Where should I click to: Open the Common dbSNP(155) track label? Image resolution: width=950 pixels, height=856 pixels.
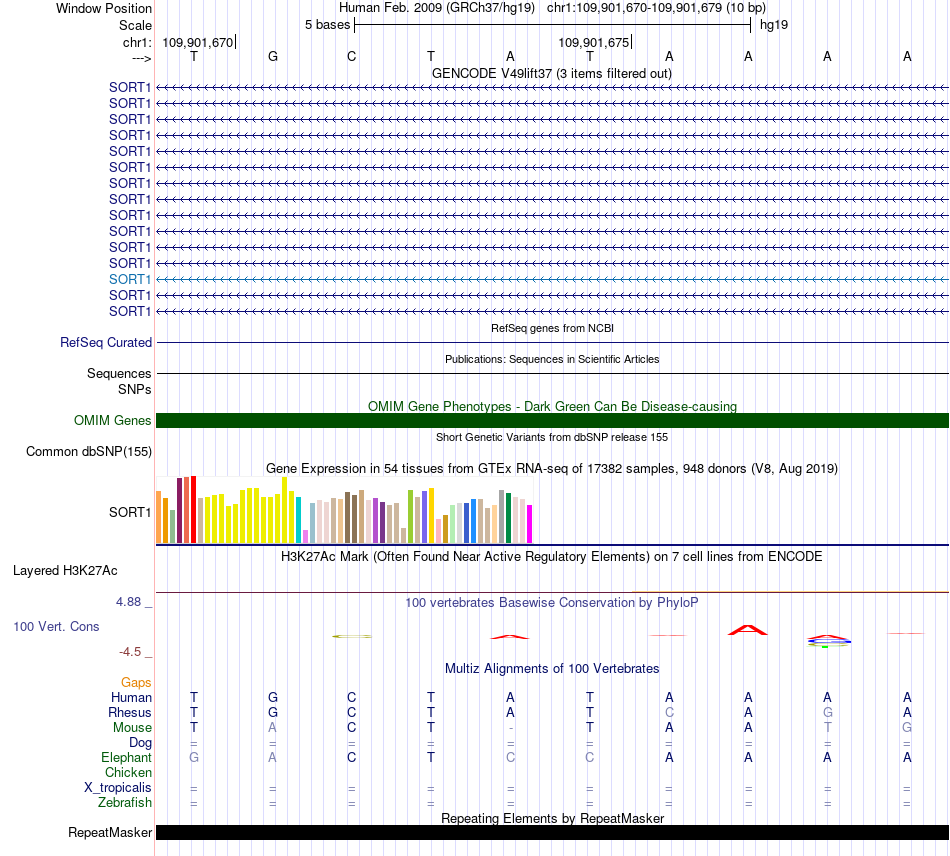point(89,451)
